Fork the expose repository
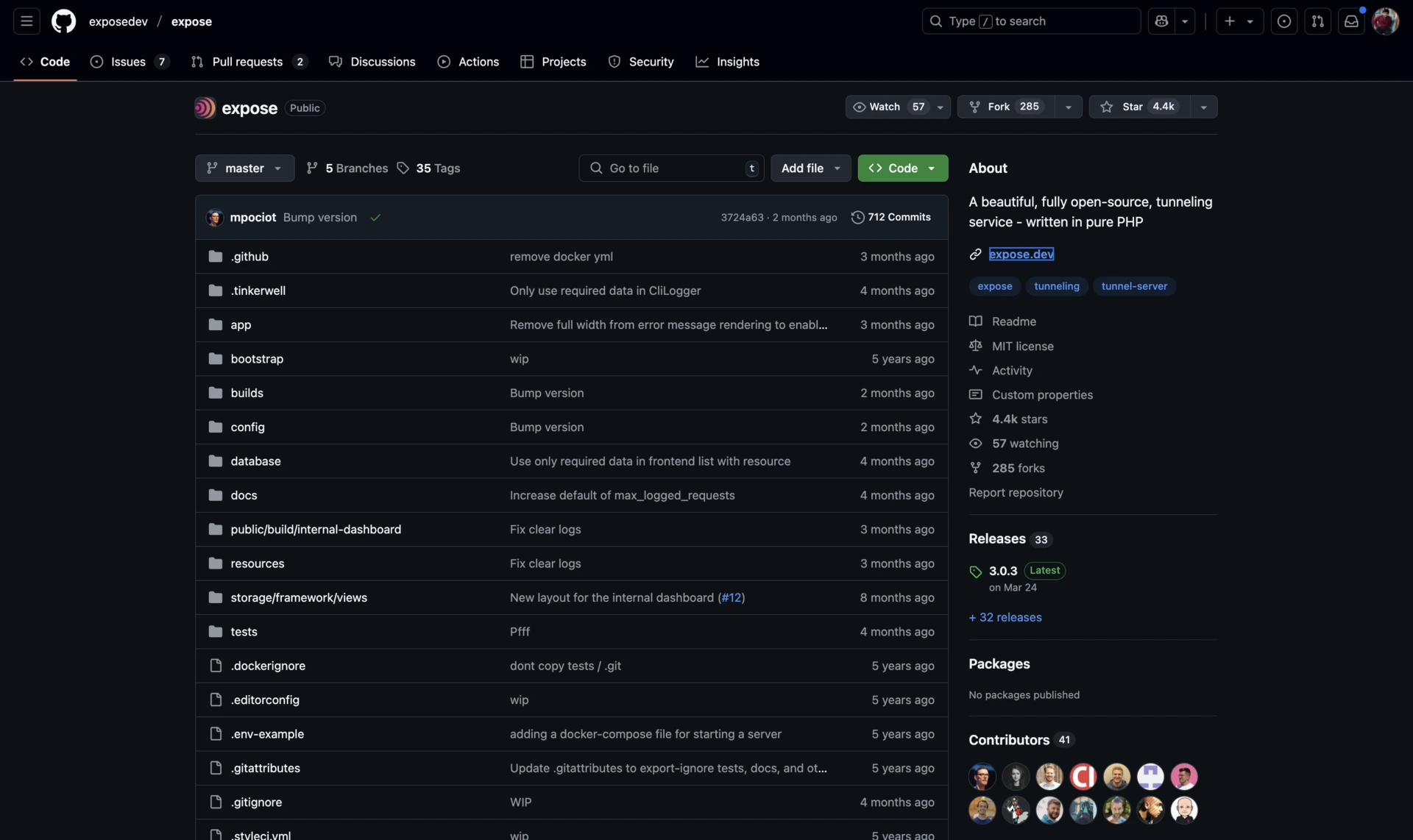 click(1005, 107)
